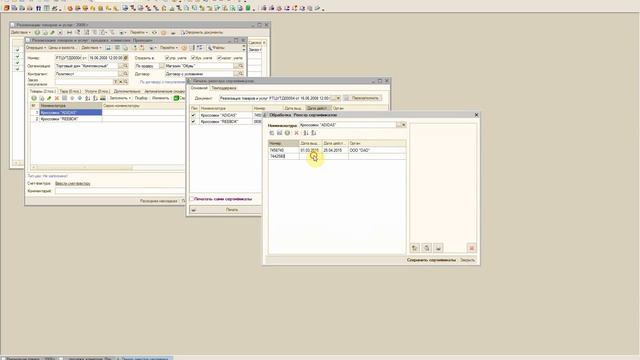
Task: Click the Перезаполнить button
Action: (x=363, y=98)
